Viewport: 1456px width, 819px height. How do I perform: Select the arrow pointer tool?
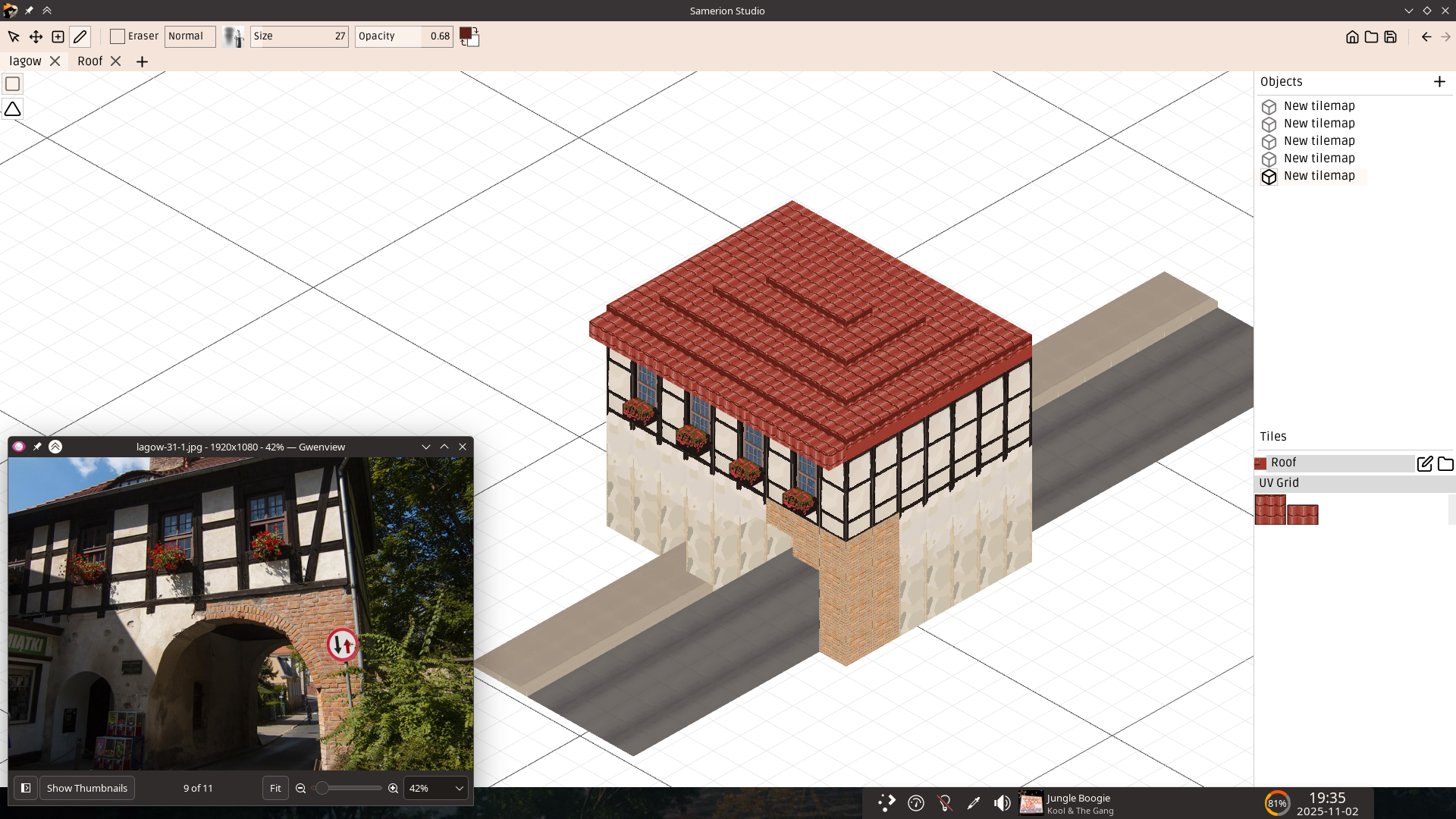[14, 36]
